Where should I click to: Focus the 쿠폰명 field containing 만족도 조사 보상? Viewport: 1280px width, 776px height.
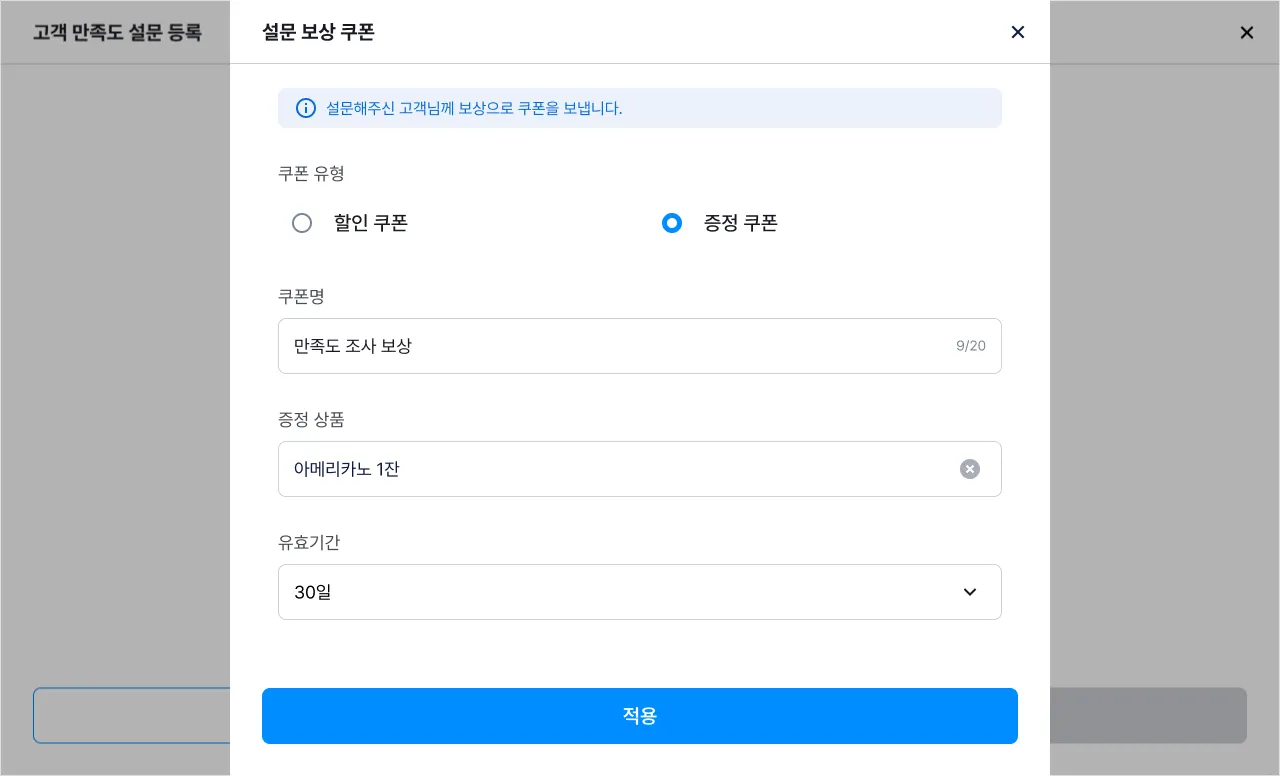[x=640, y=346]
